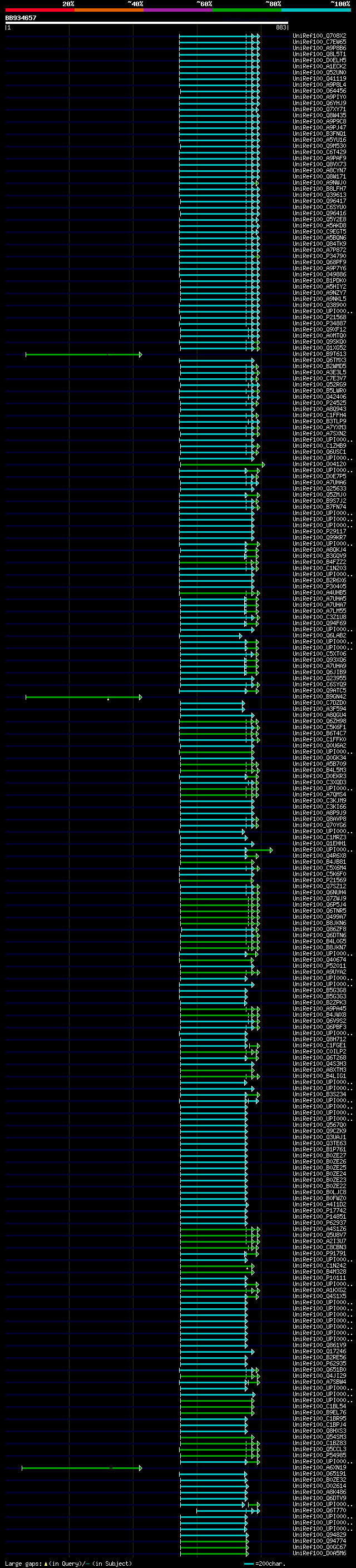Click the green alignment bar for UniRef100_B9T613

83,354
